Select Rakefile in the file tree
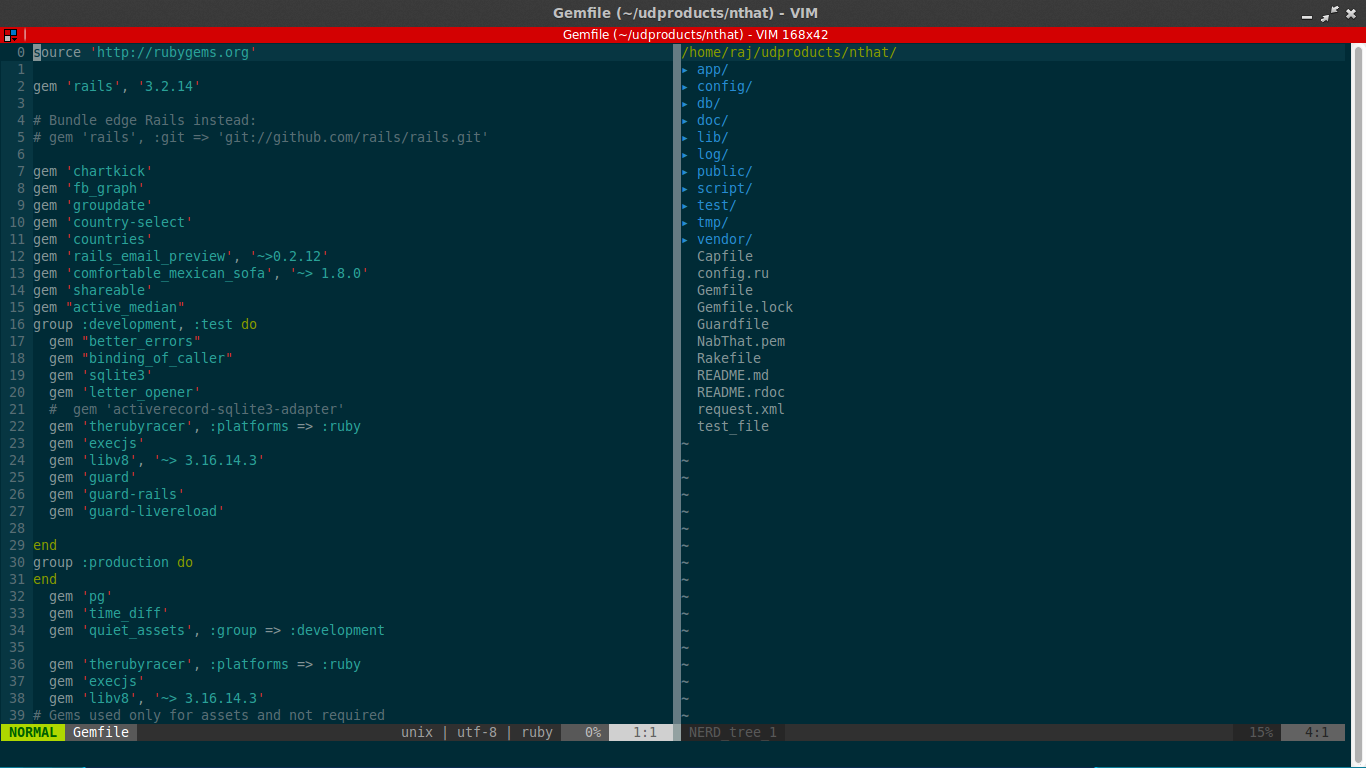The width and height of the screenshot is (1366, 768). pyautogui.click(x=729, y=358)
